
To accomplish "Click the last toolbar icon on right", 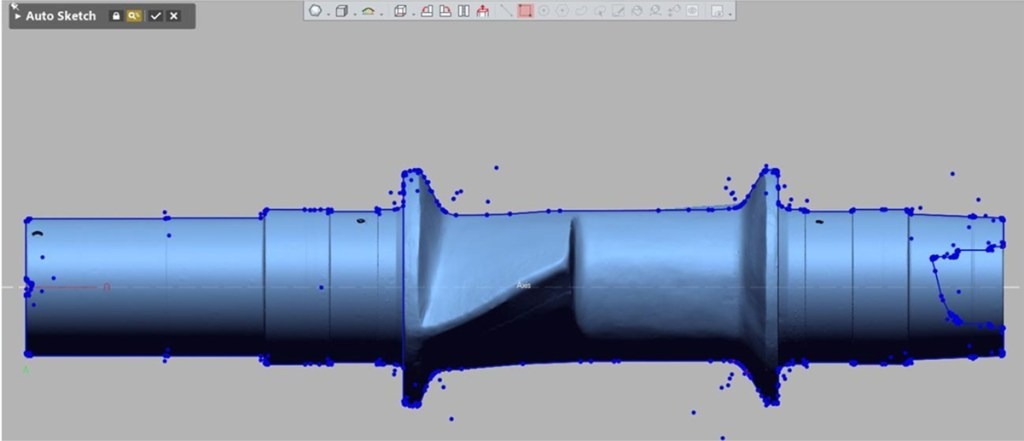I will [x=717, y=12].
